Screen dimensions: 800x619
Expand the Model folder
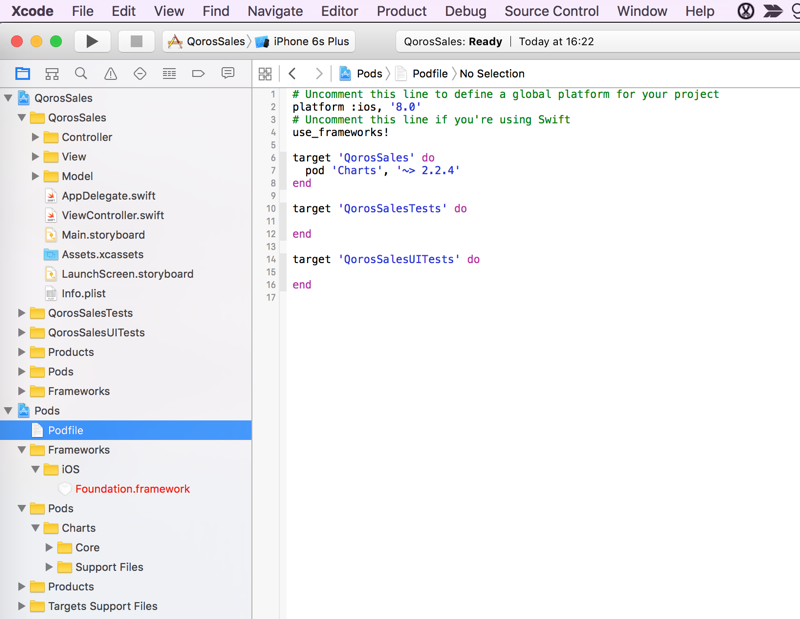(x=35, y=176)
